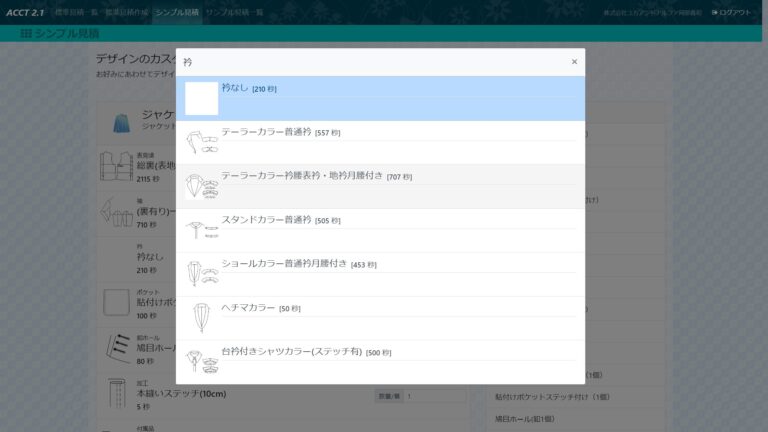Pick テーラーカラー衿腰表衿・地衿月腰付き option

(x=380, y=187)
